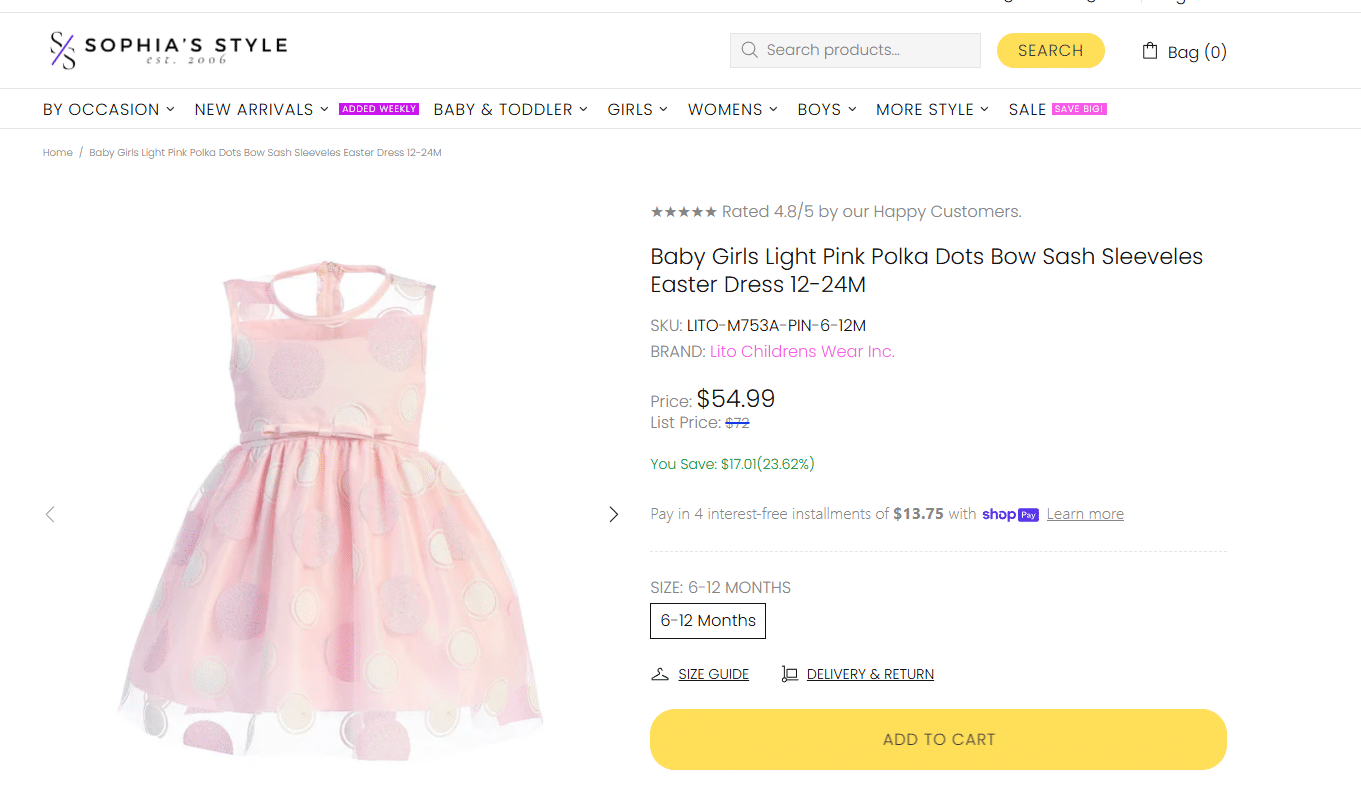This screenshot has width=1361, height=787.
Task: Click the Search products input field
Action: coord(865,50)
